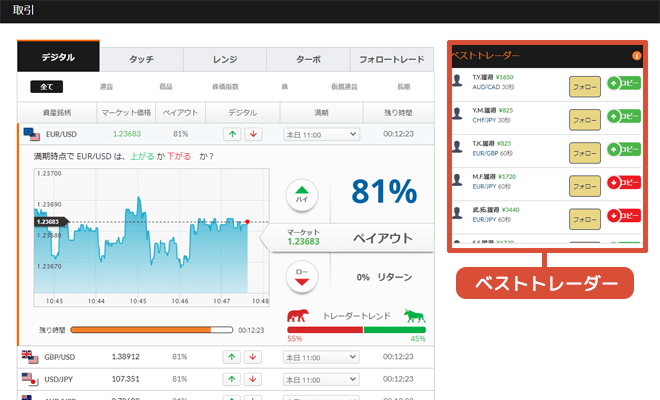
Task: Click the GBP/USD flag icon
Action: pyautogui.click(x=30, y=357)
